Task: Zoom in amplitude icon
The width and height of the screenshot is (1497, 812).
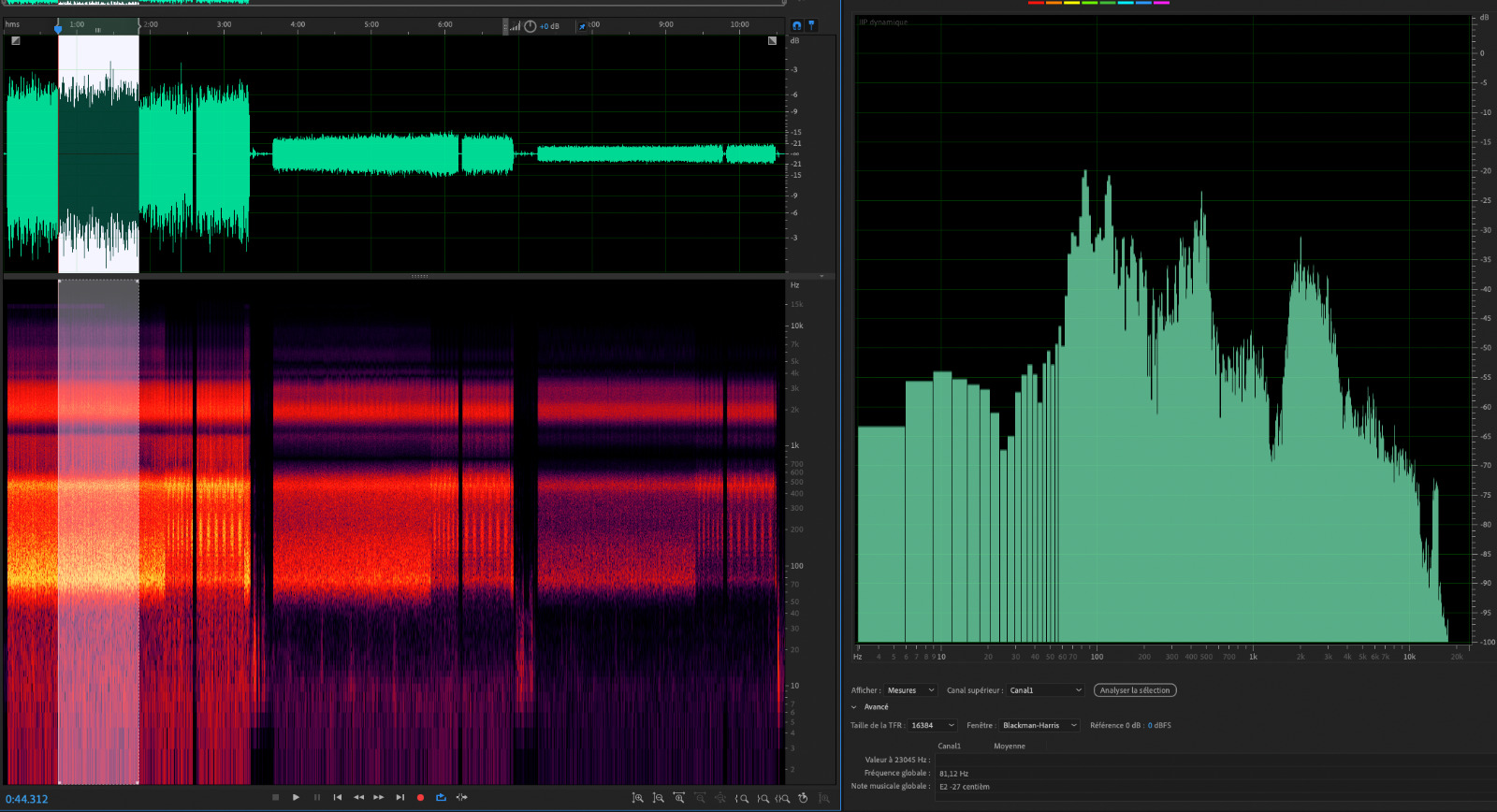Action: 637,798
